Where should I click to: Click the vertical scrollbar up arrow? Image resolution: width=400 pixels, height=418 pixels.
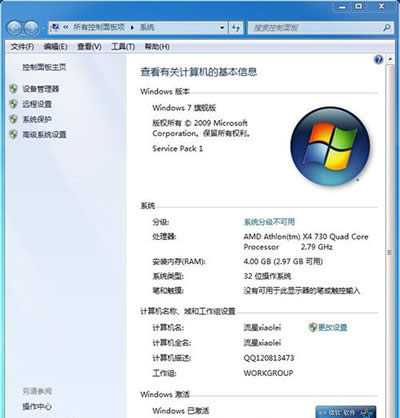(x=389, y=60)
